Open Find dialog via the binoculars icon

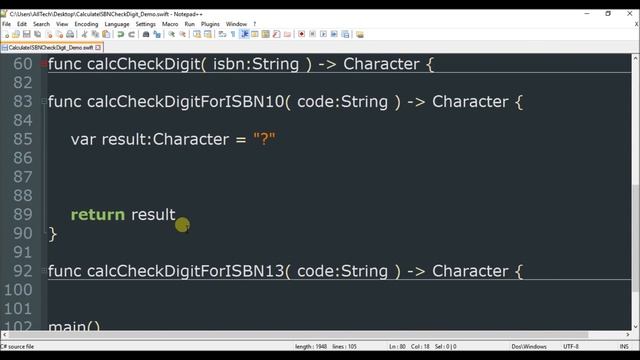tap(146, 35)
